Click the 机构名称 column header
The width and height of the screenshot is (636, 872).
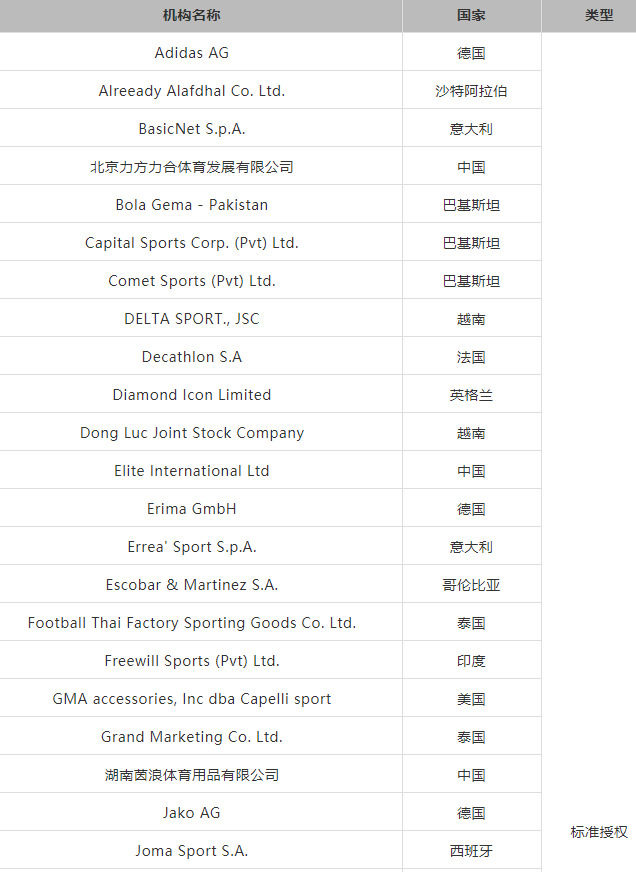click(x=192, y=15)
